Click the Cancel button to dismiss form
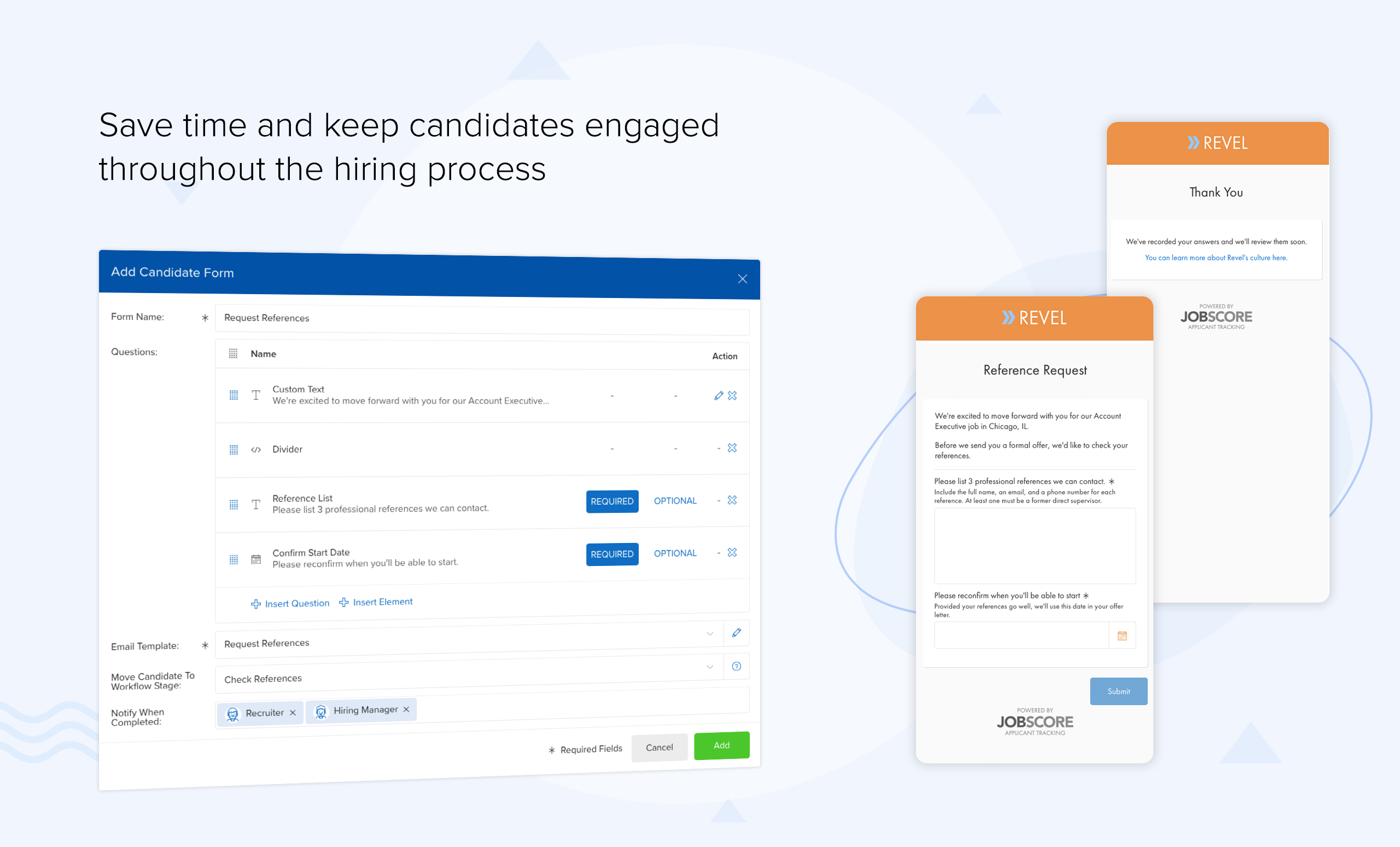1400x847 pixels. pyautogui.click(x=659, y=745)
